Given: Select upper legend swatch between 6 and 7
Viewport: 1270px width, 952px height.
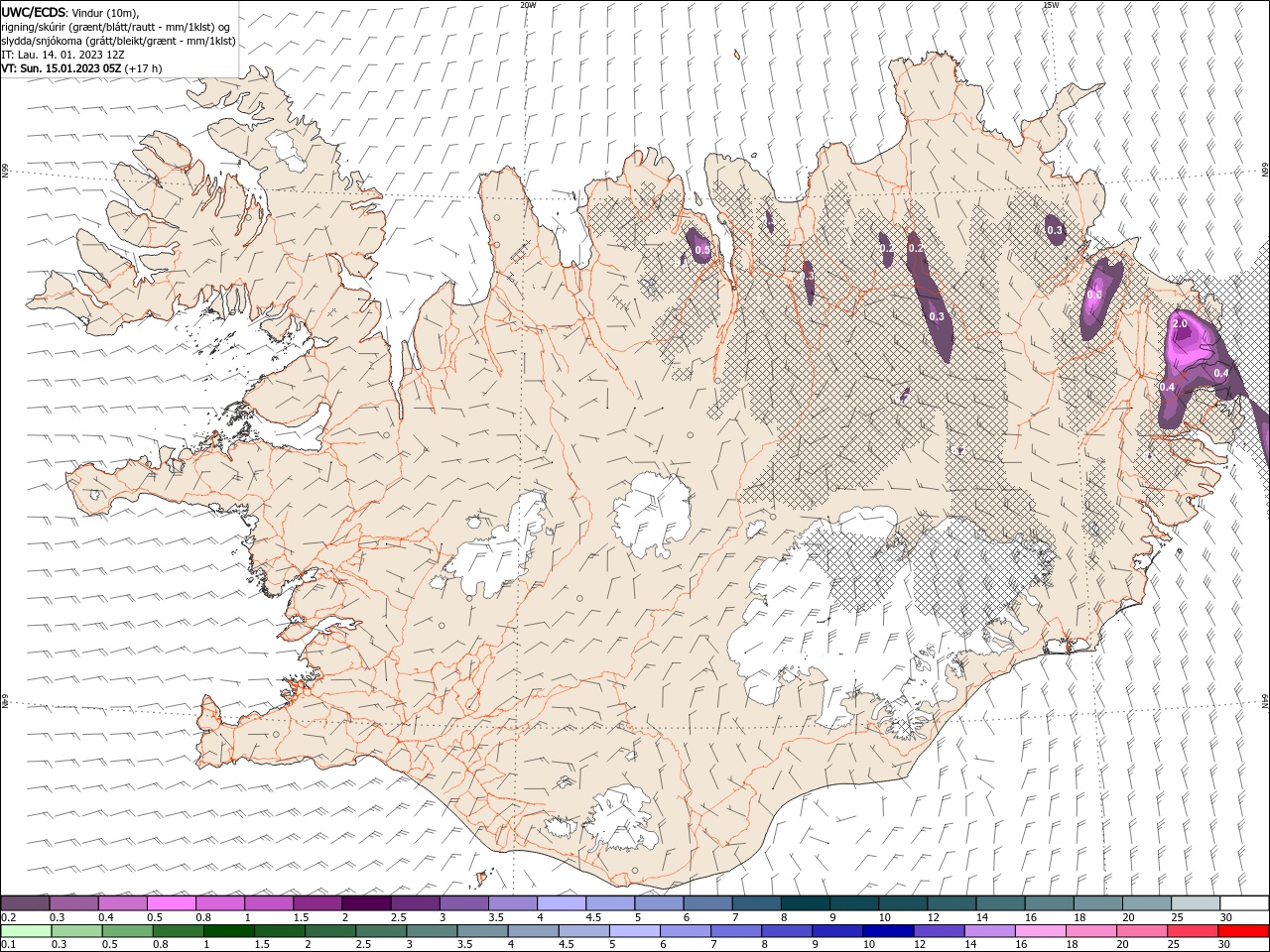Looking at the screenshot, I should (707, 902).
